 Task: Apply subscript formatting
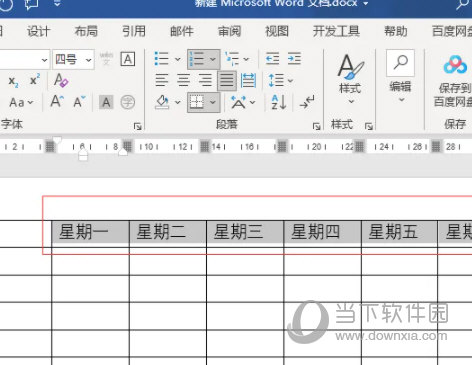[x=13, y=81]
